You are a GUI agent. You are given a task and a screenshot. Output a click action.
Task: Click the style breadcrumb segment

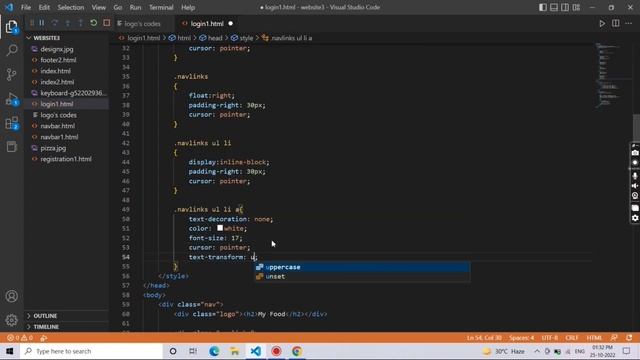(x=242, y=38)
